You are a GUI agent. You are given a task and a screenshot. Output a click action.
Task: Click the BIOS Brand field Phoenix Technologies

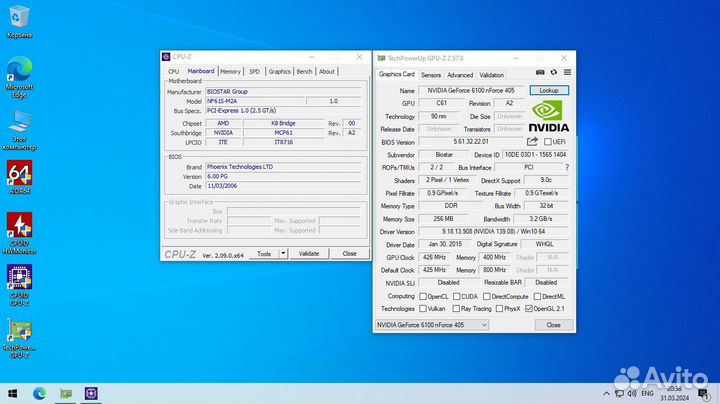[x=283, y=167]
